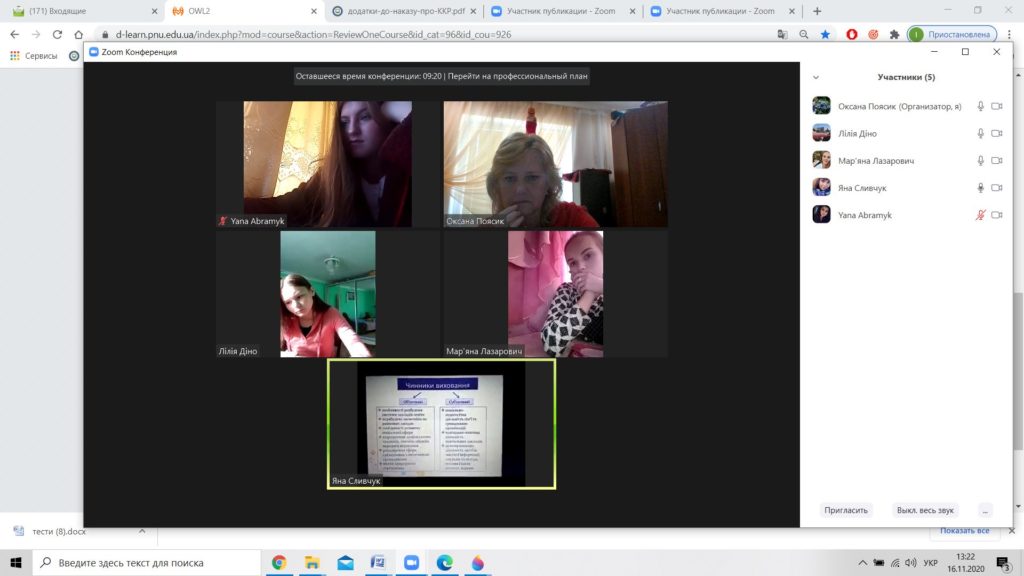Collapse the Участники panel chevron
The width and height of the screenshot is (1024, 576).
(816, 77)
